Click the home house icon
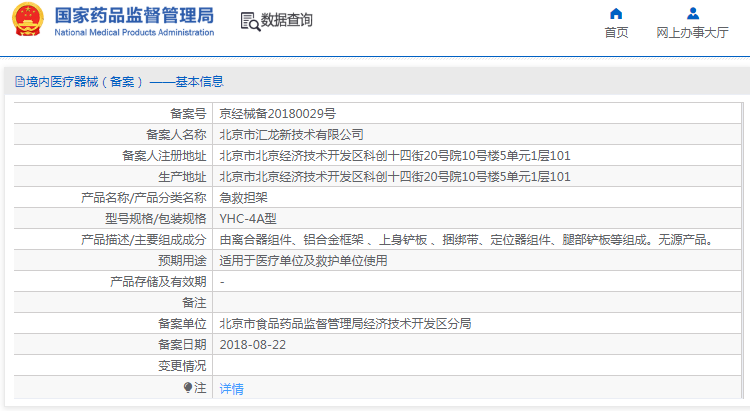Image resolution: width=750 pixels, height=411 pixels. pos(616,14)
